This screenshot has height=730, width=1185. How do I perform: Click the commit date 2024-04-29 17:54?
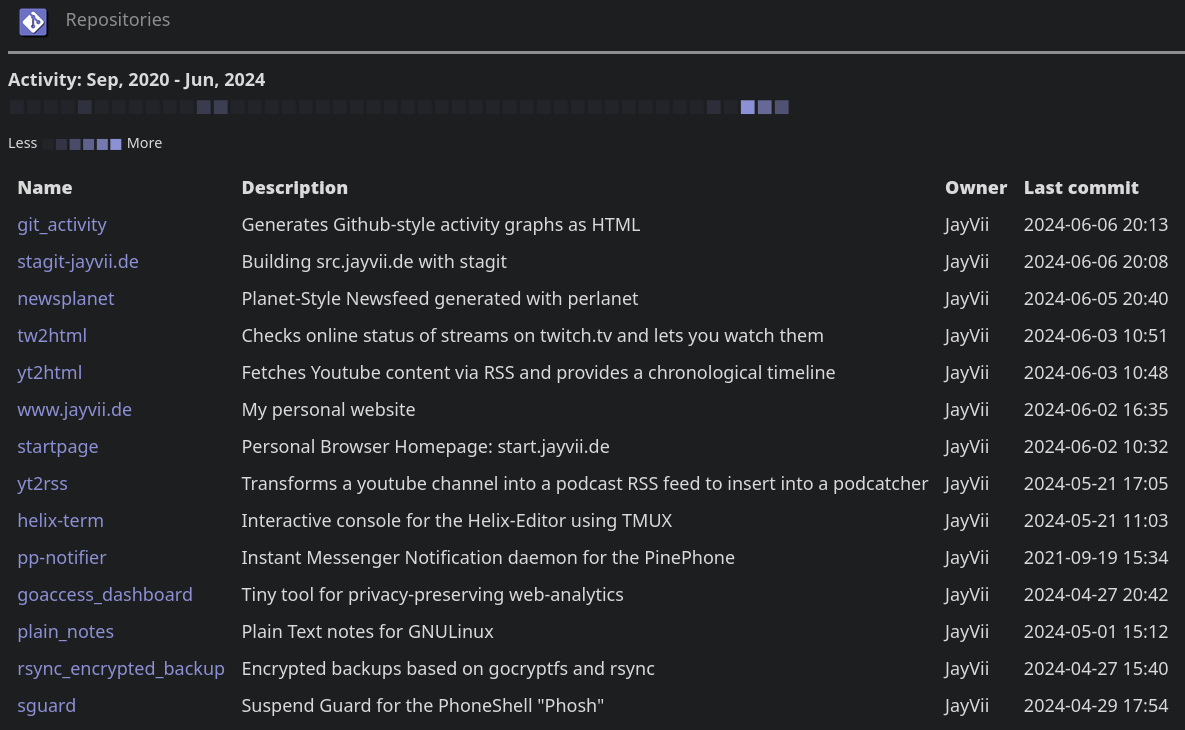point(1096,706)
